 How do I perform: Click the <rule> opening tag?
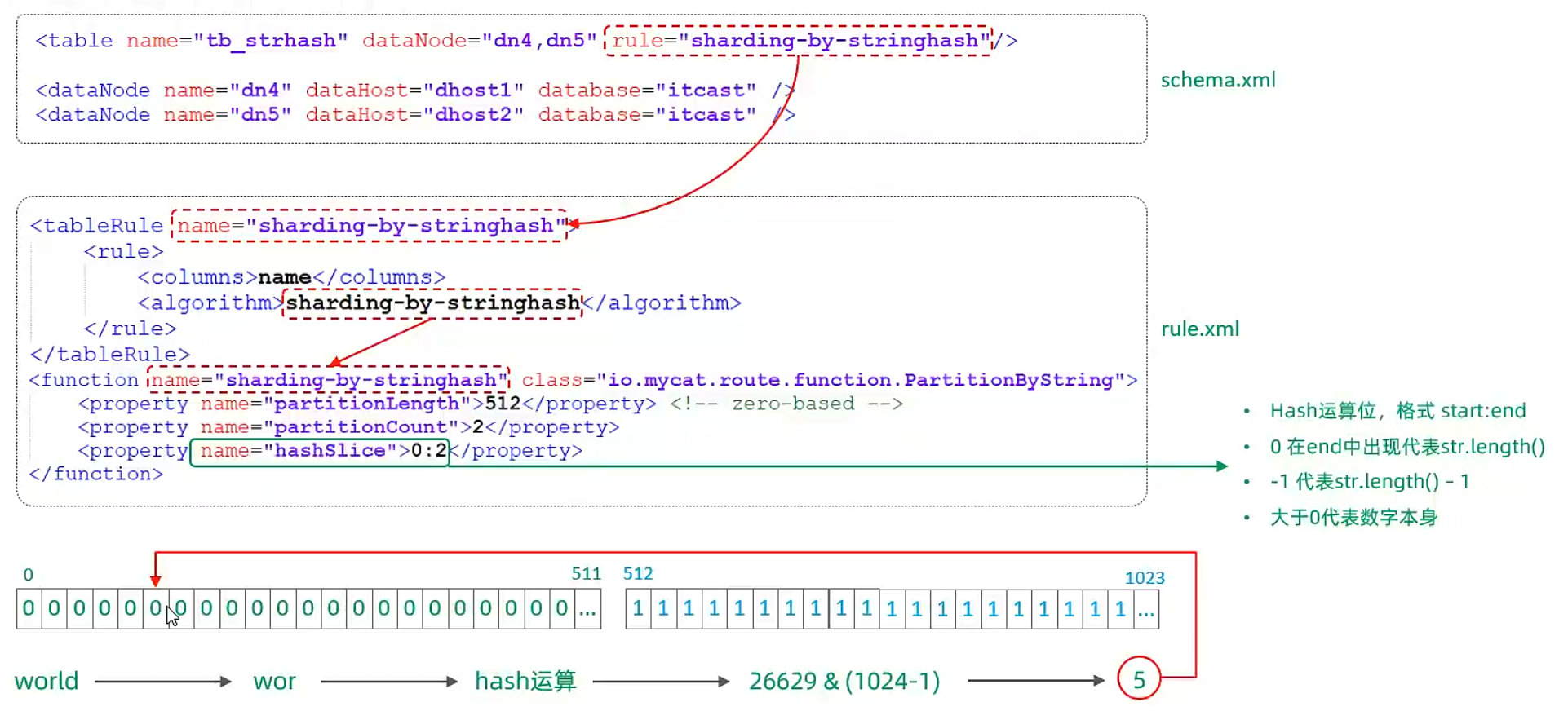point(123,252)
